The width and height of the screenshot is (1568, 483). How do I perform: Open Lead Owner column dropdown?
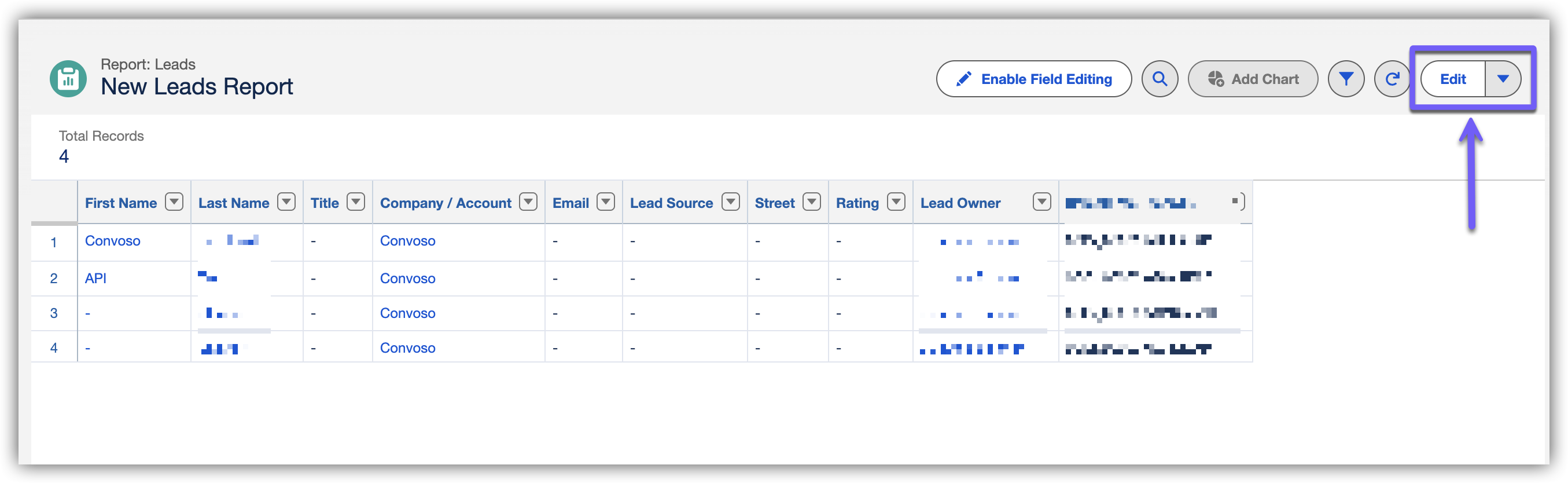[1042, 202]
